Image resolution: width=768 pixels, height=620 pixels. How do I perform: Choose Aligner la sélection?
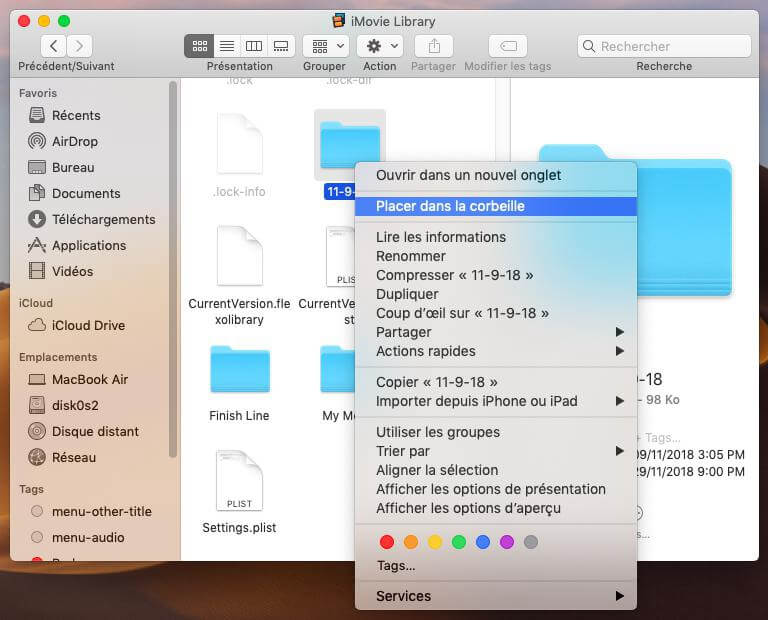click(x=496, y=470)
